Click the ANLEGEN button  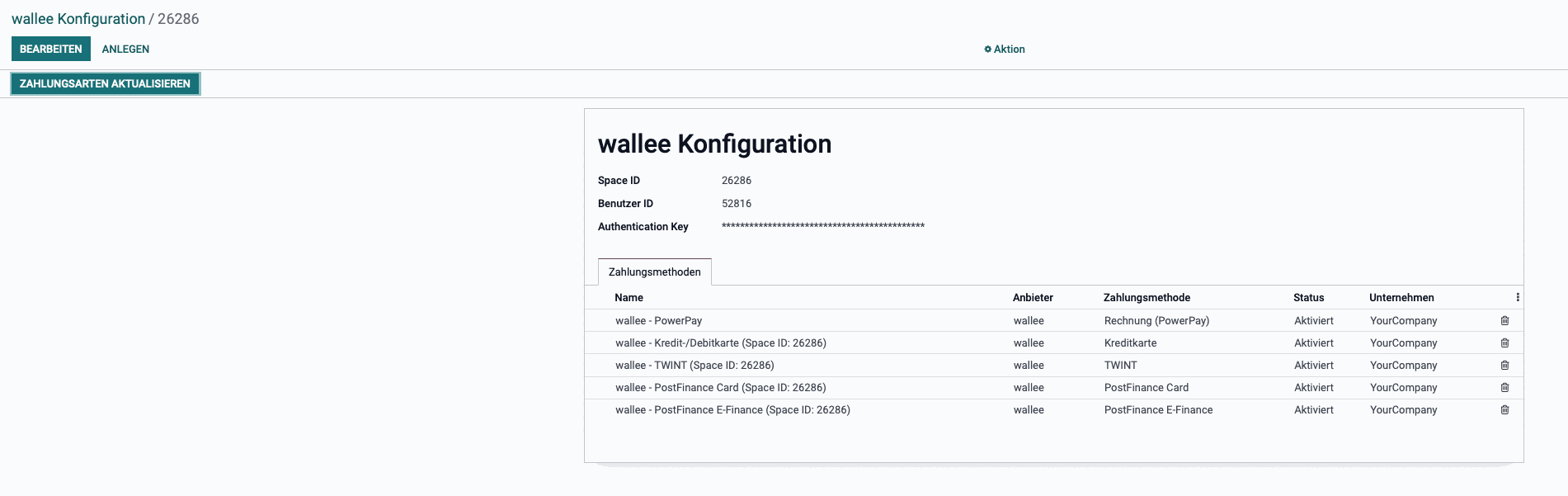(x=125, y=50)
